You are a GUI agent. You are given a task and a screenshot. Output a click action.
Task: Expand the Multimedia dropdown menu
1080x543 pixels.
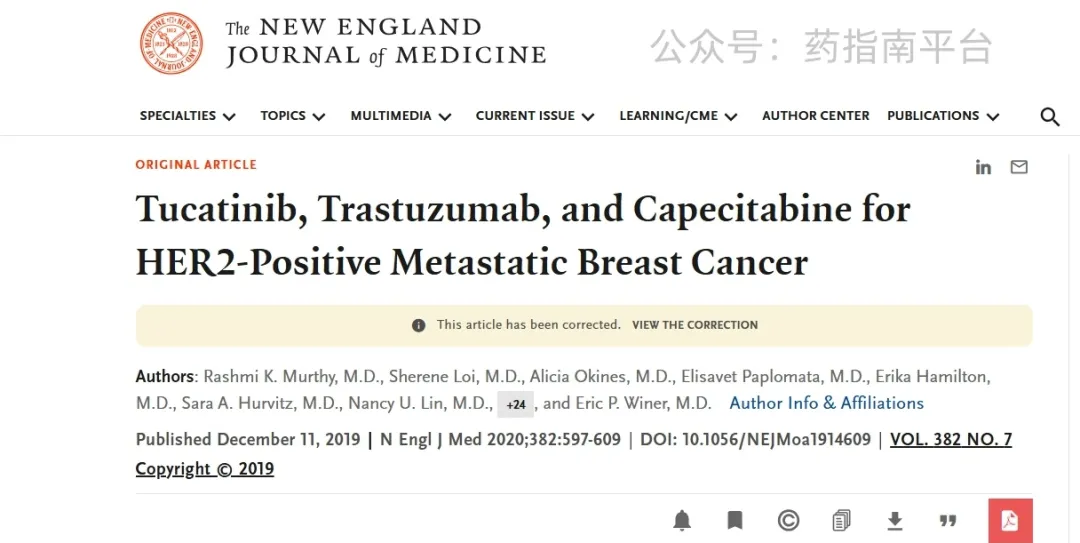401,116
